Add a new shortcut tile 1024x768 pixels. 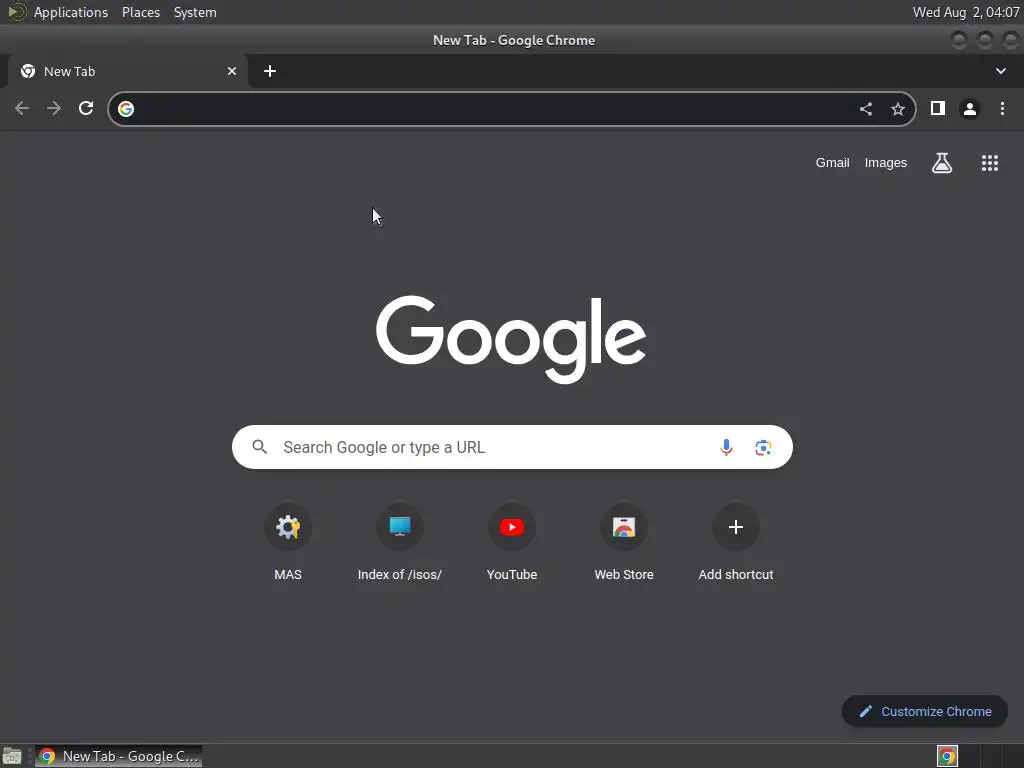point(736,542)
